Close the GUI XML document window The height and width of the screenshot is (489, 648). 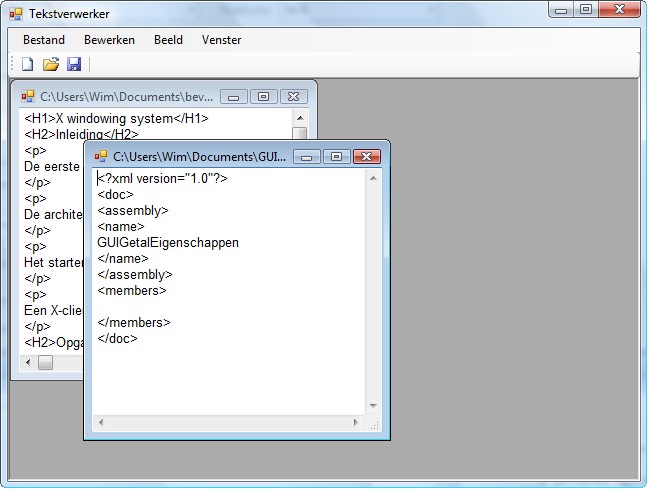[366, 157]
